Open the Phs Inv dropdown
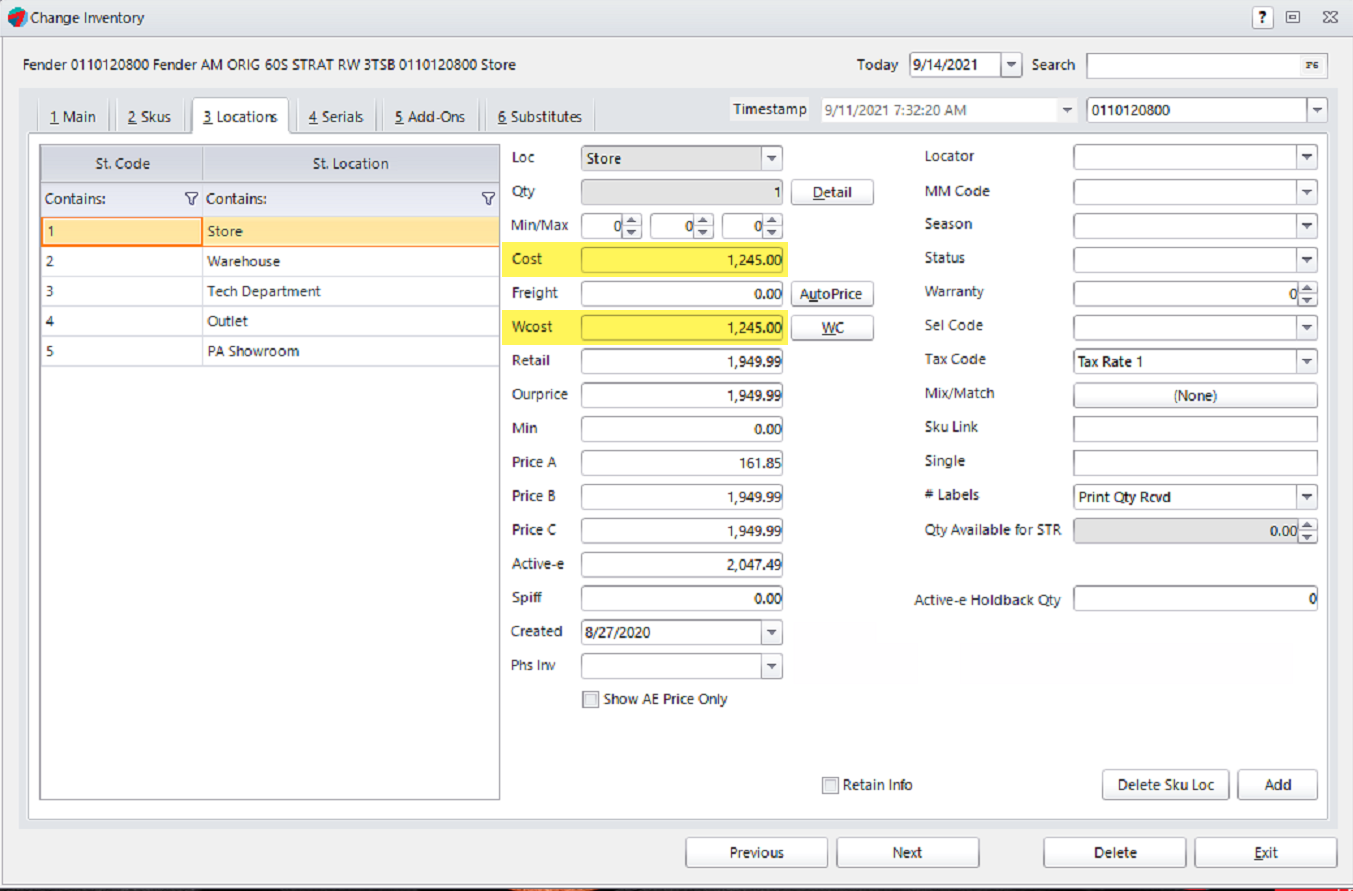1353x891 pixels. [x=771, y=666]
